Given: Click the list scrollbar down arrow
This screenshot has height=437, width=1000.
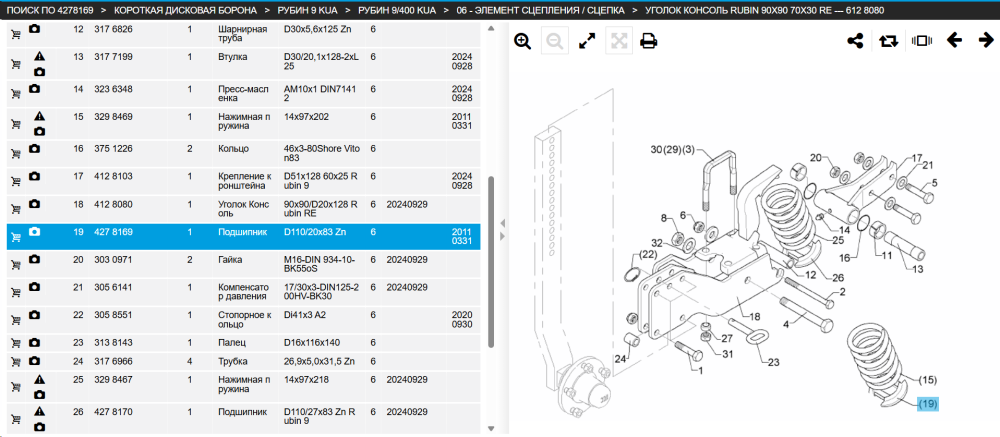Looking at the screenshot, I should pos(490,429).
